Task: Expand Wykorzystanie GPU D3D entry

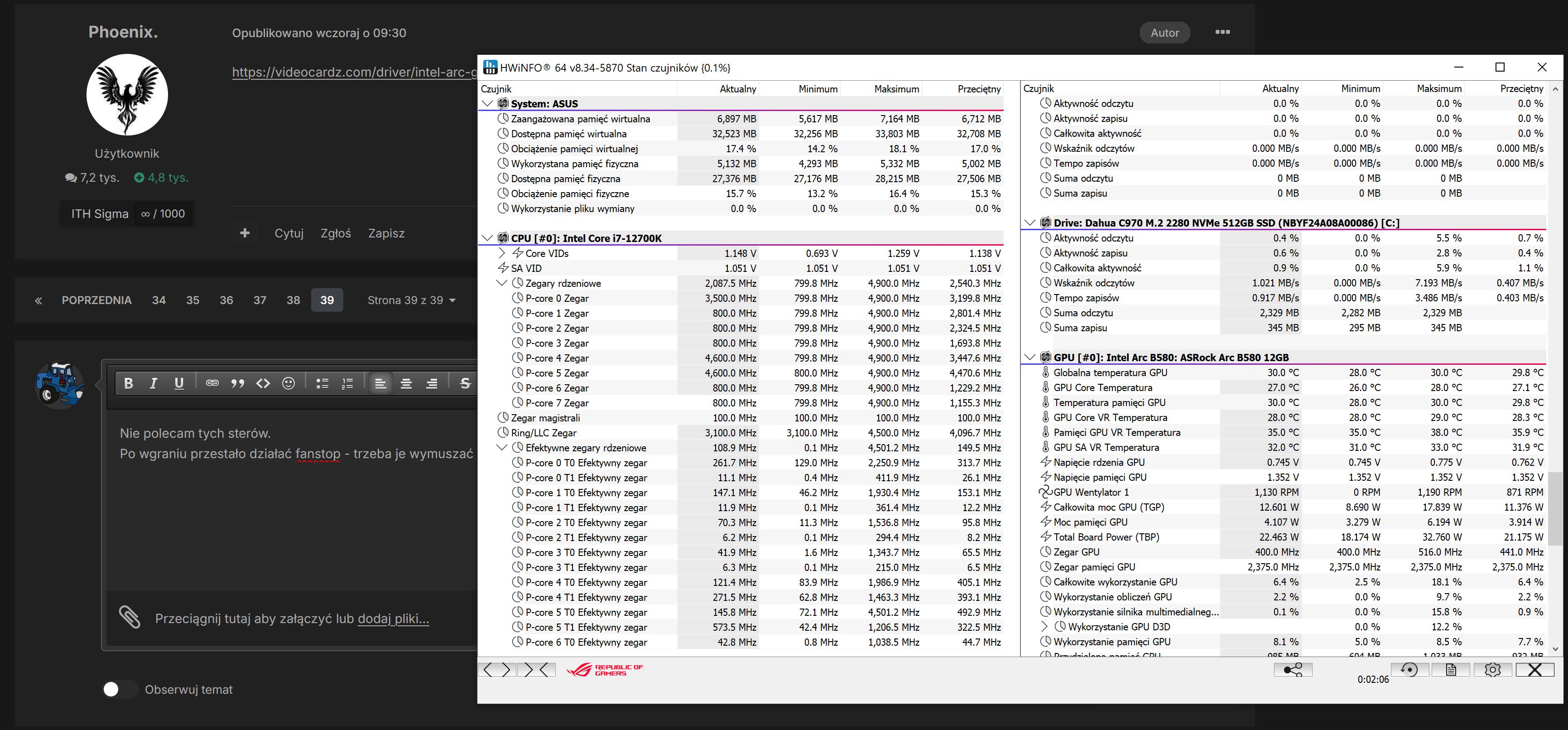Action: pyautogui.click(x=1044, y=627)
